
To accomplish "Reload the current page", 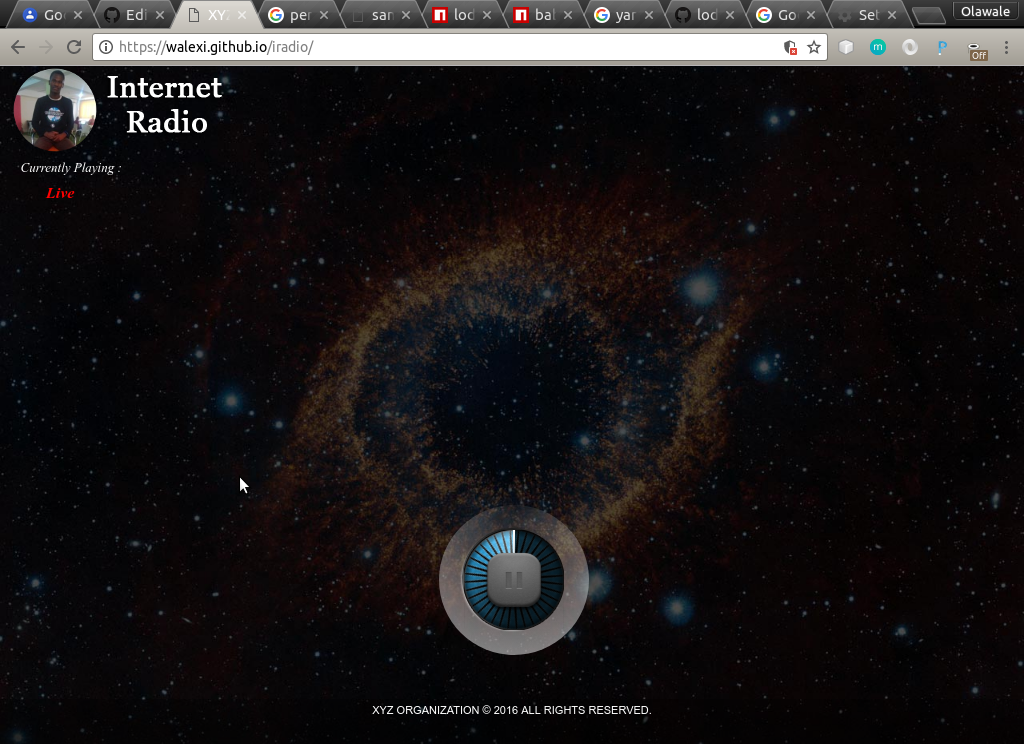I will tap(74, 47).
